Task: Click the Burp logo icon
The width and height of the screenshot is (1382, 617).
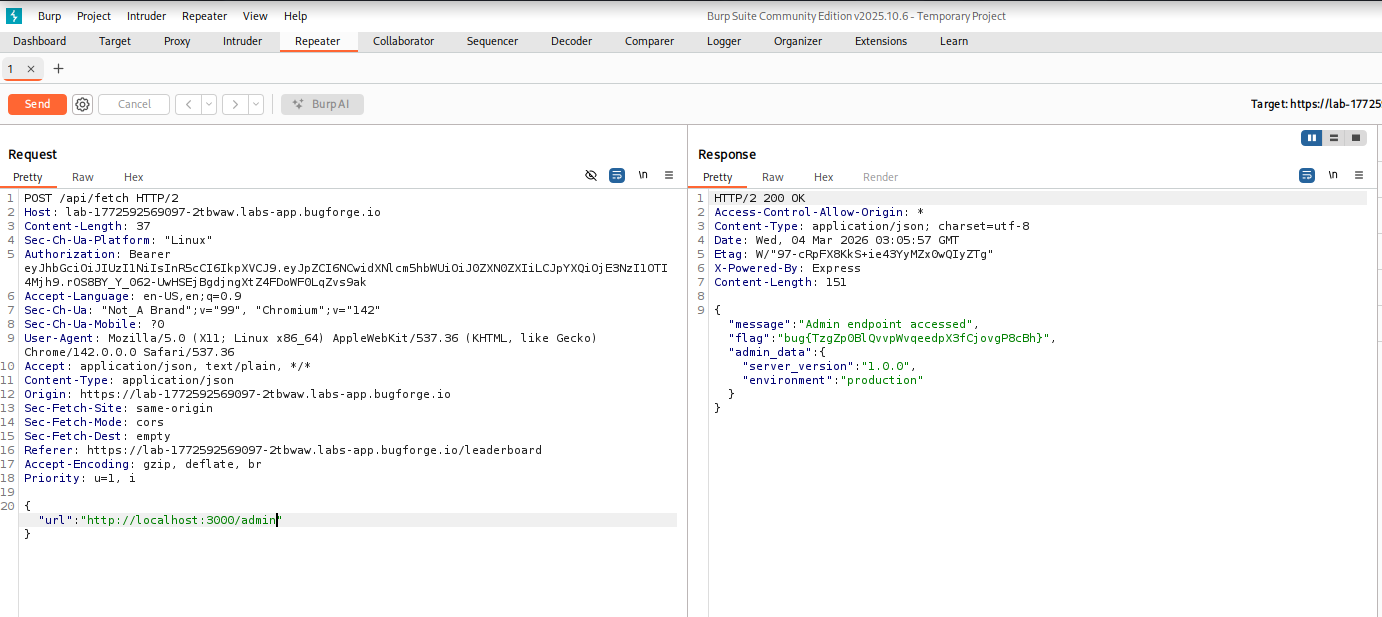Action: tap(14, 16)
